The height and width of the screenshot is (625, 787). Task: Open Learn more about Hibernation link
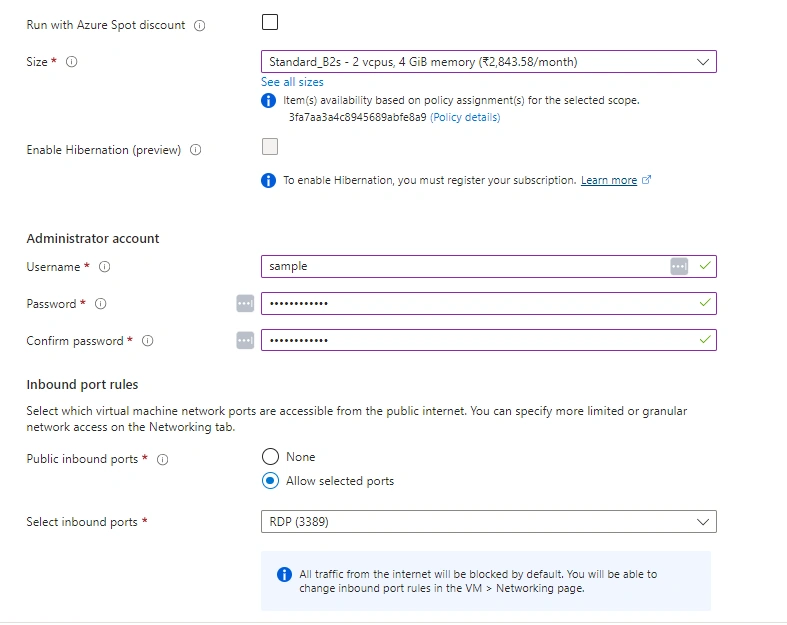pos(609,180)
